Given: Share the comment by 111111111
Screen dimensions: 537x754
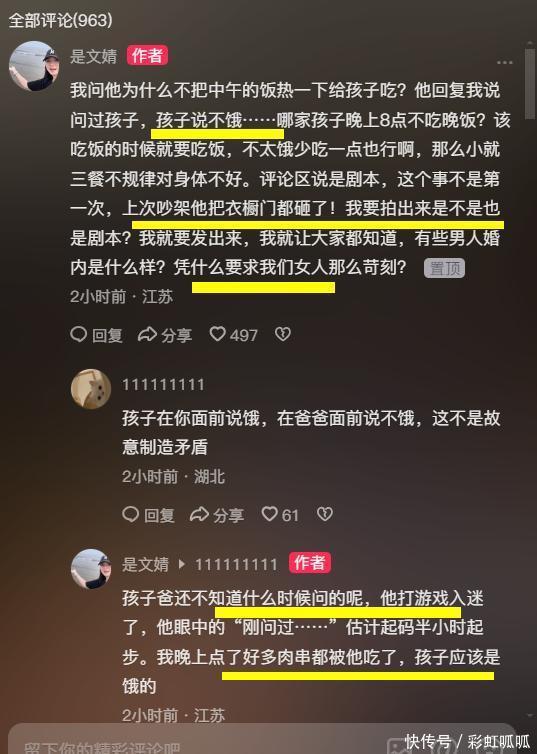Looking at the screenshot, I should click(x=216, y=515).
